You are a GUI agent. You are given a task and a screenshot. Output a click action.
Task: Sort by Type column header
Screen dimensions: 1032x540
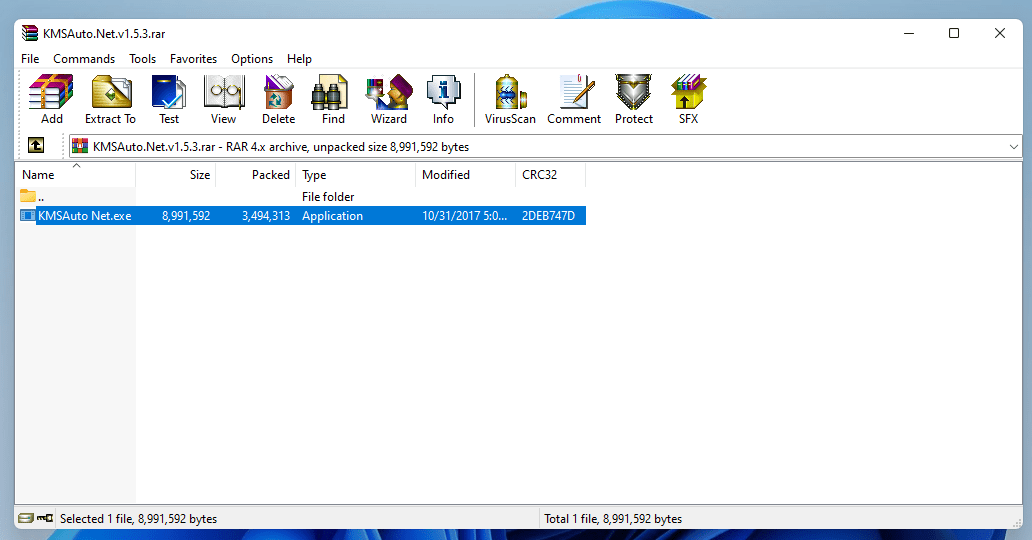click(356, 175)
